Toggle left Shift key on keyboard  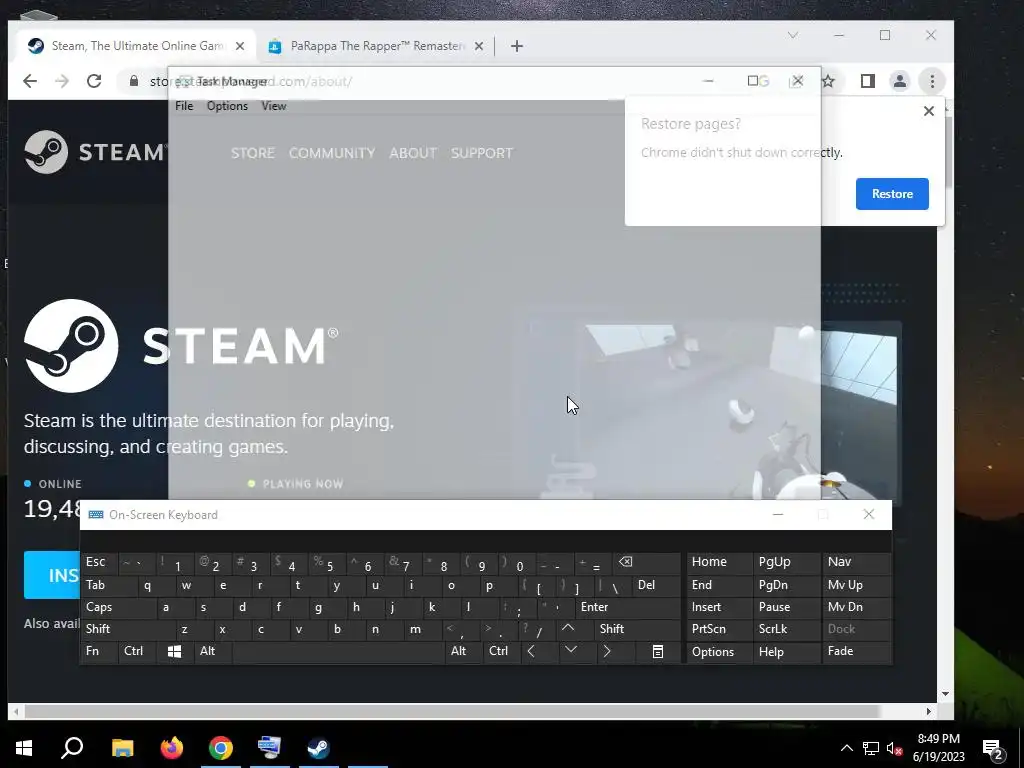coord(128,630)
